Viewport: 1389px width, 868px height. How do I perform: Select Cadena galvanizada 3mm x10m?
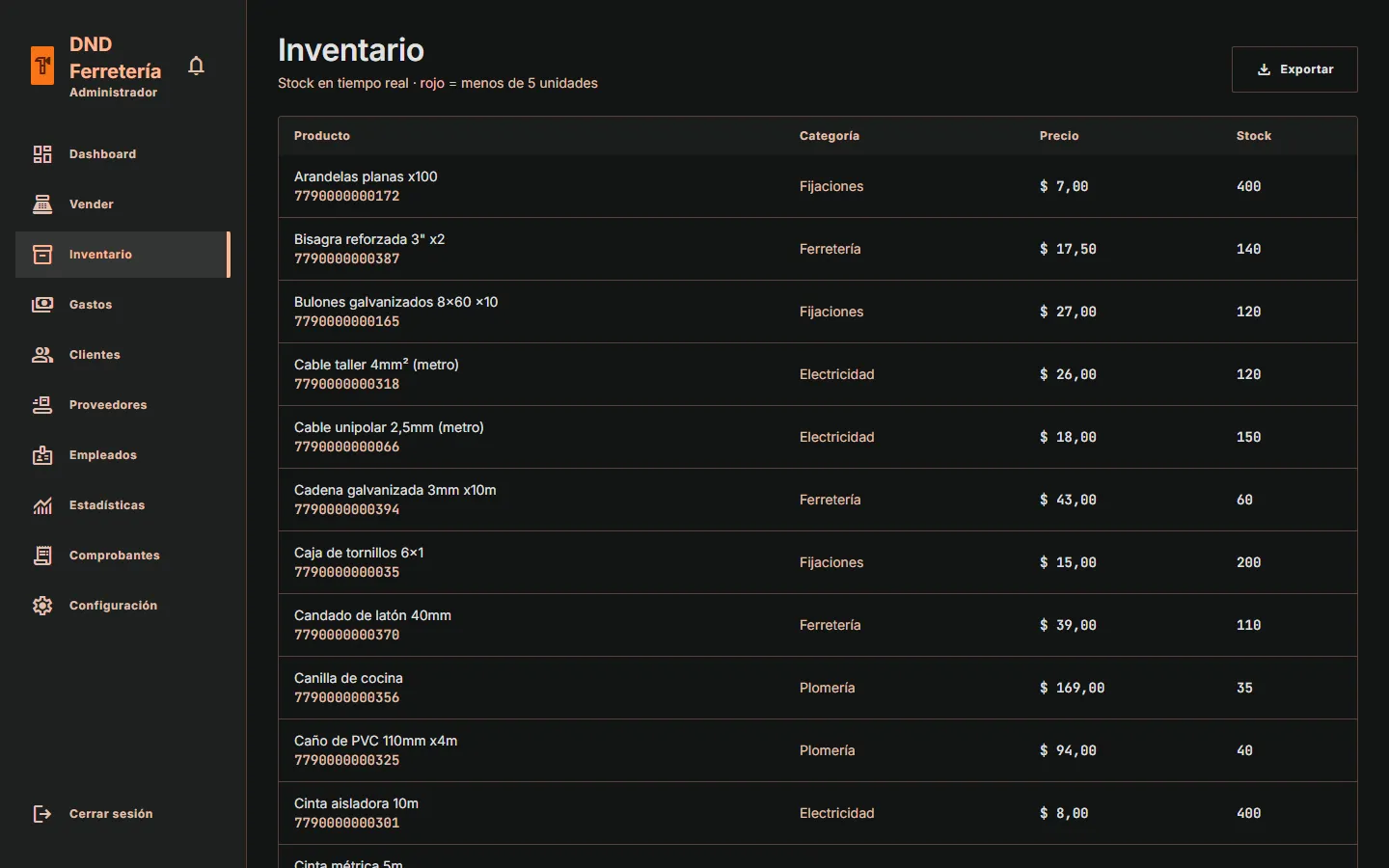point(395,490)
